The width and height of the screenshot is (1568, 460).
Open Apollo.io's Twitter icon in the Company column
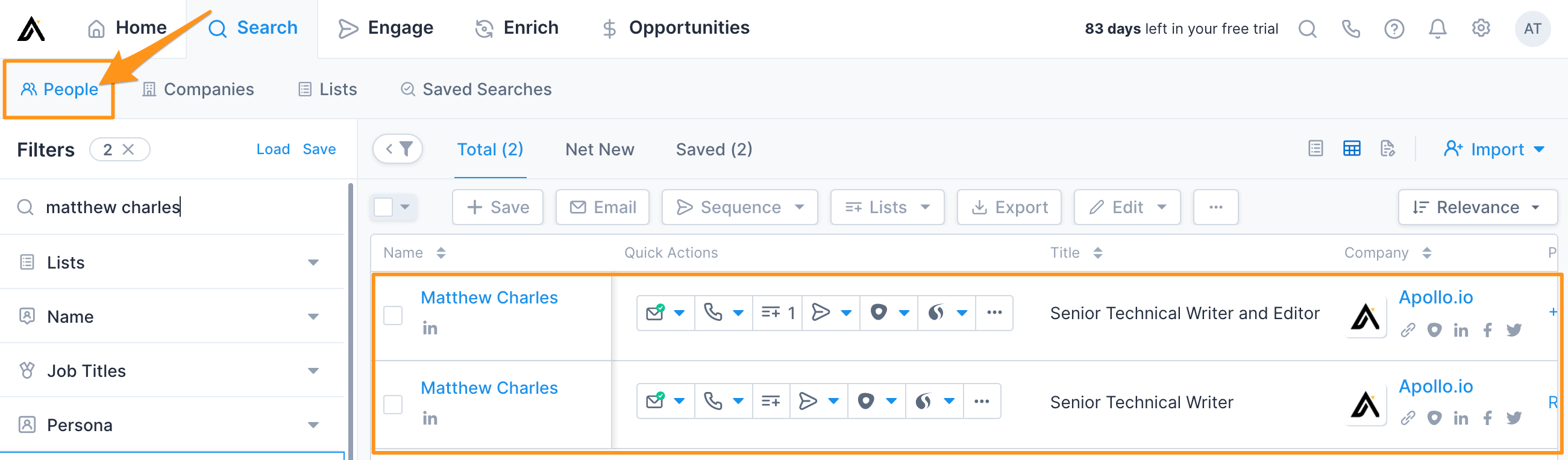[x=1514, y=330]
